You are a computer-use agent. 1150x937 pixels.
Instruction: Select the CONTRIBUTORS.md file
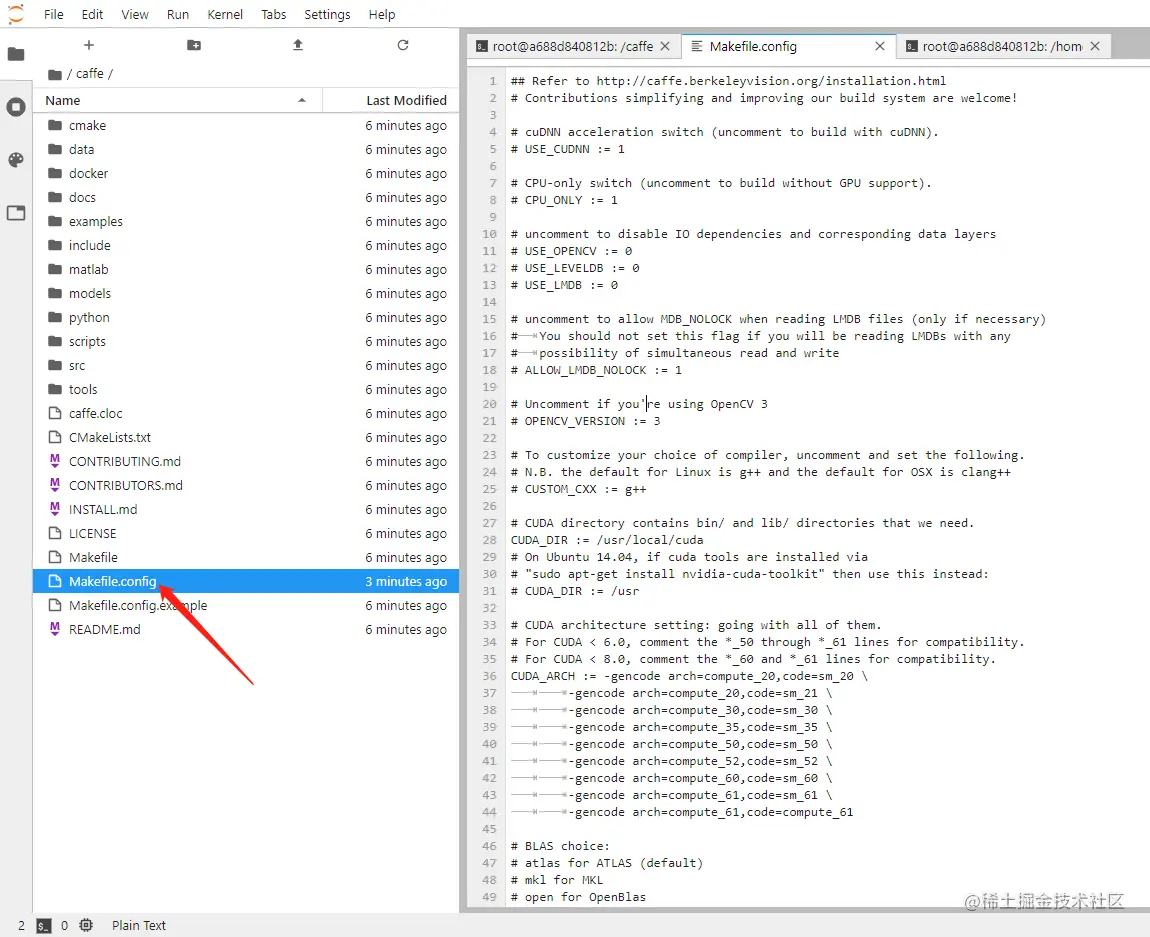coord(246,485)
